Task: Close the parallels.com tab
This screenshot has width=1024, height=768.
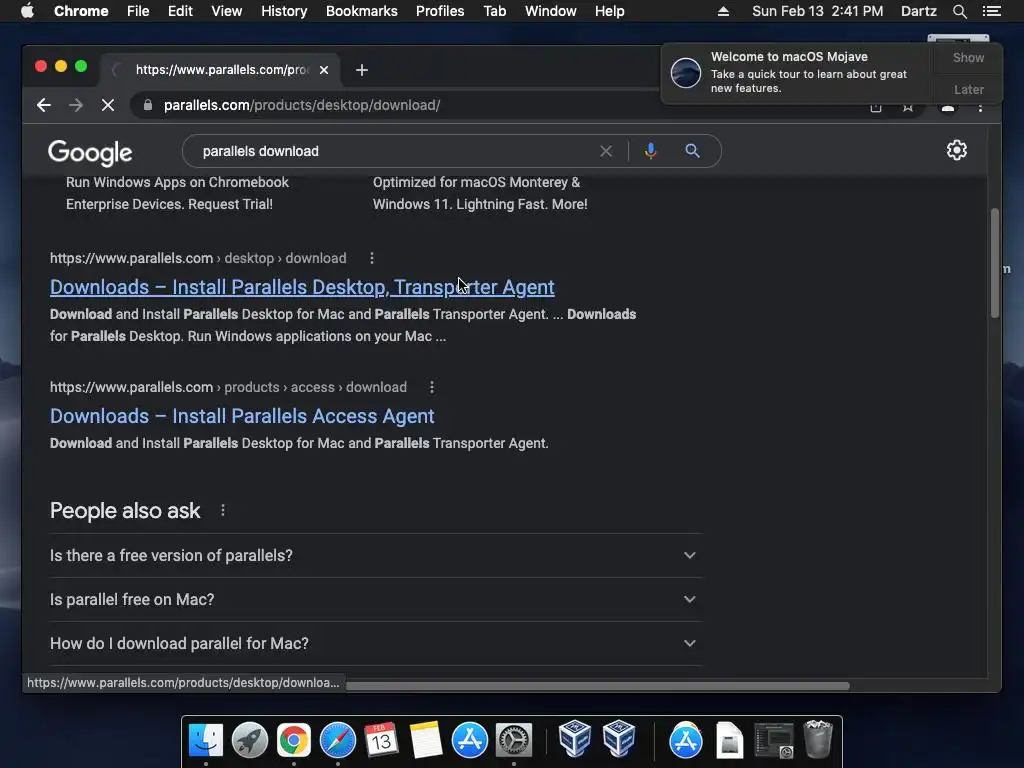Action: click(324, 70)
